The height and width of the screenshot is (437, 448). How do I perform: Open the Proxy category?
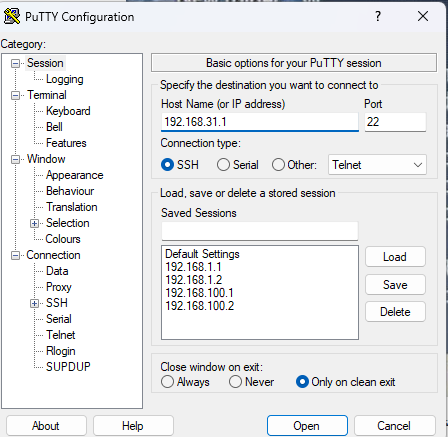59,287
